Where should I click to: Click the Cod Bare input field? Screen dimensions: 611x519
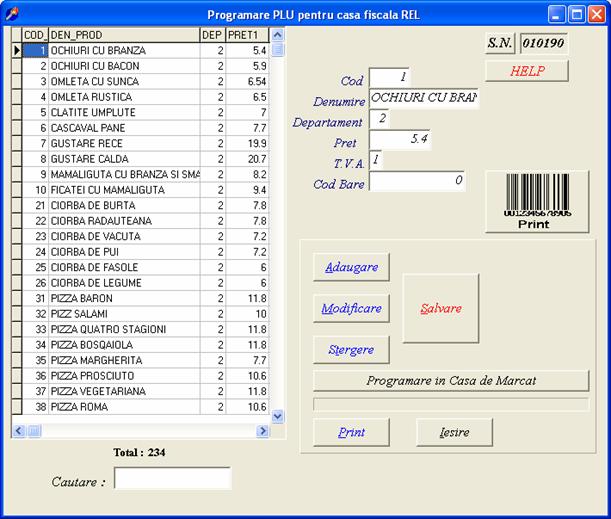pos(418,181)
